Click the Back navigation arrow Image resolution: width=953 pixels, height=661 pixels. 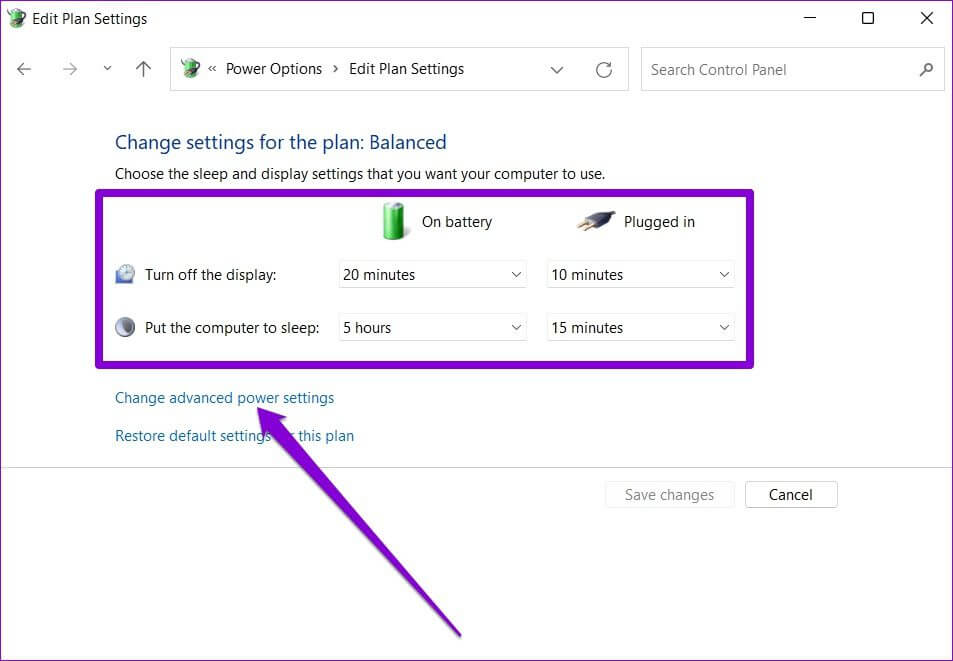point(24,69)
